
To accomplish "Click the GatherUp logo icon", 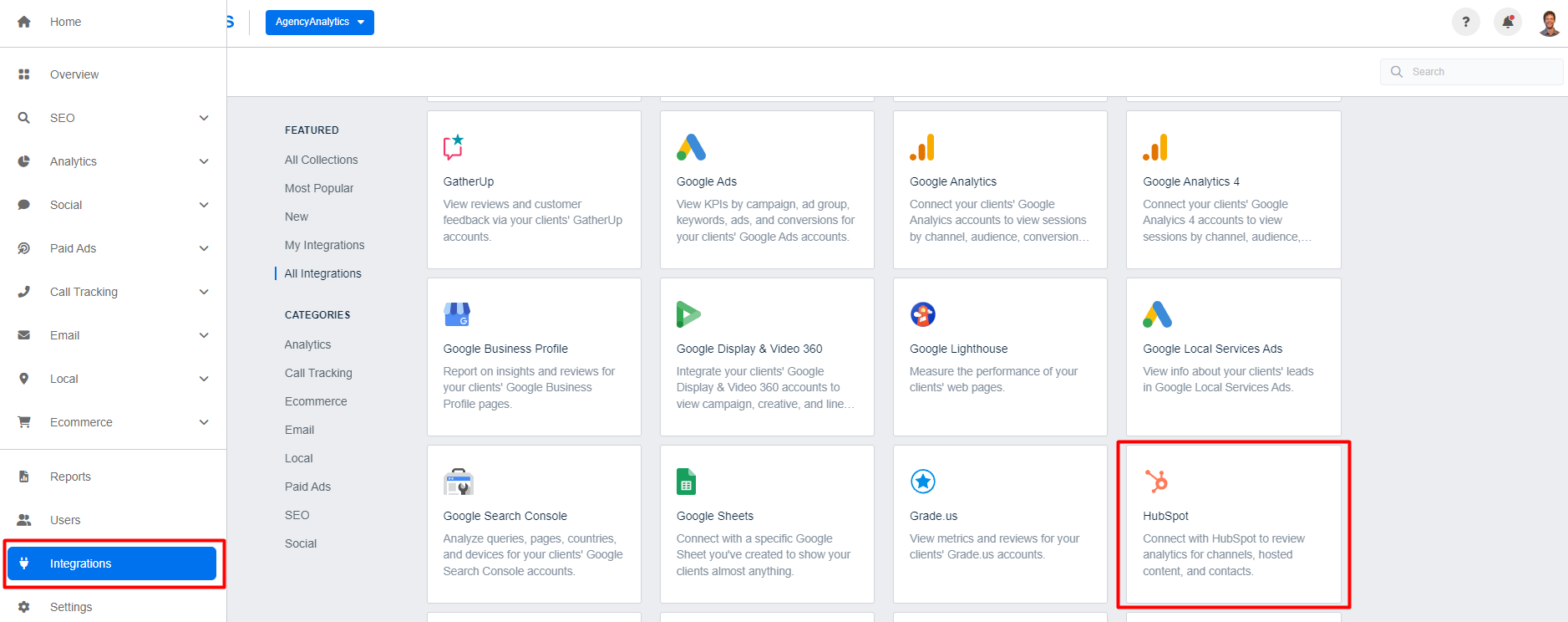I will tap(454, 147).
